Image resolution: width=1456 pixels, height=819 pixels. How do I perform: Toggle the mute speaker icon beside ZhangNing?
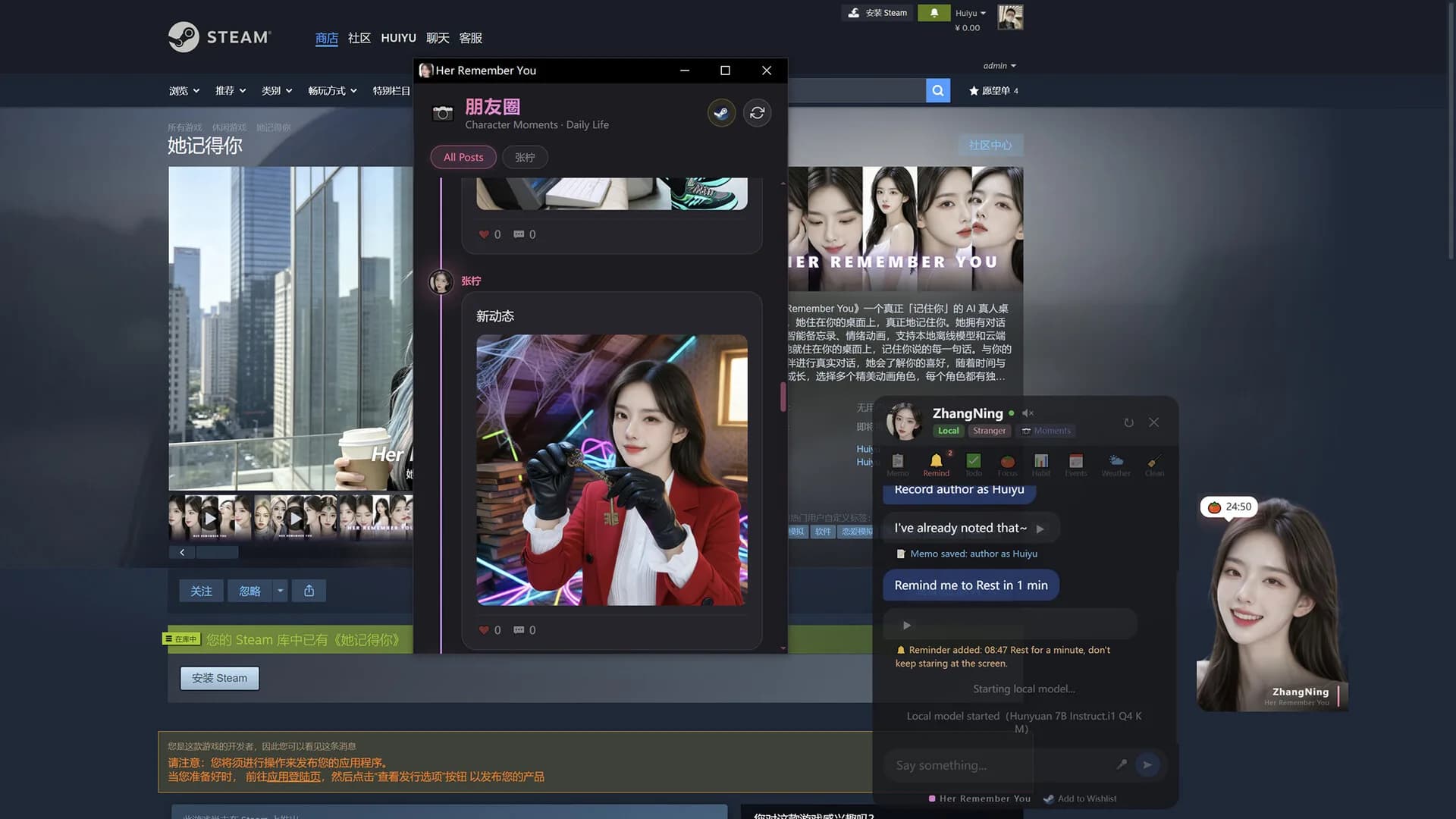coord(1028,413)
